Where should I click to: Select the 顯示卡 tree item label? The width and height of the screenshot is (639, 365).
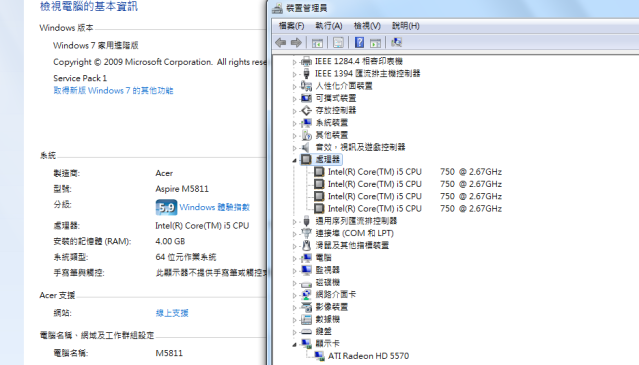point(328,343)
